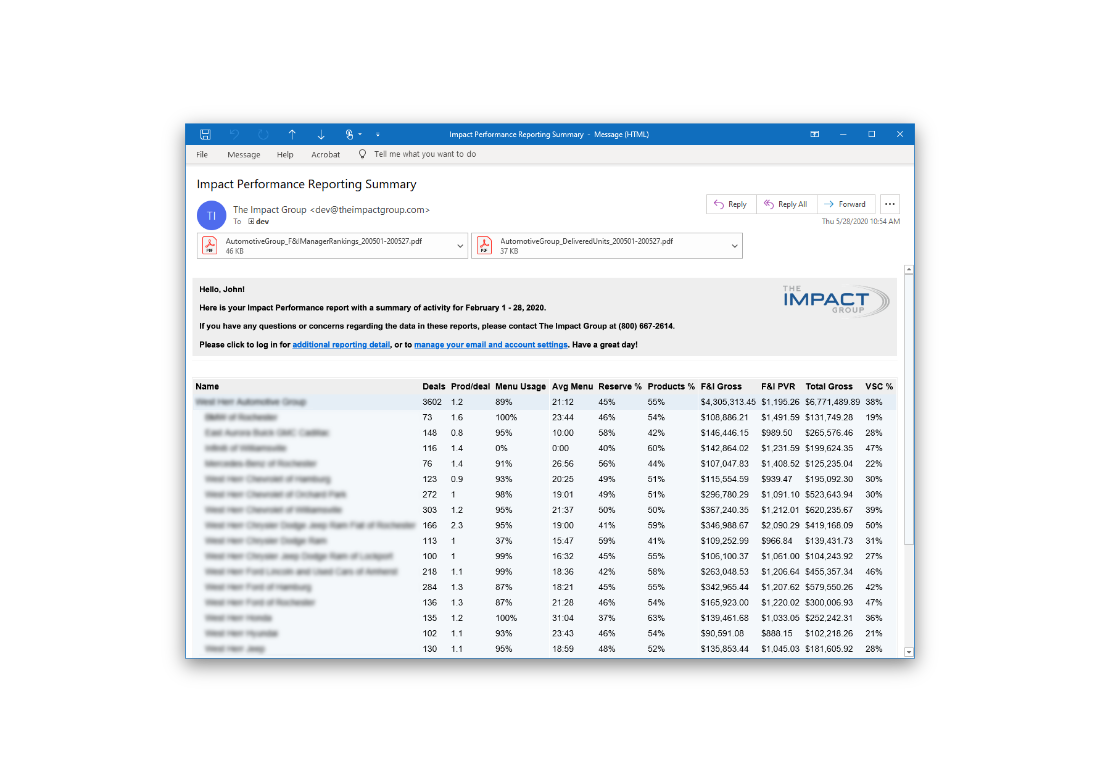The width and height of the screenshot is (1100, 782).
Task: Click the lightbulb Tell me icon
Action: [x=362, y=154]
